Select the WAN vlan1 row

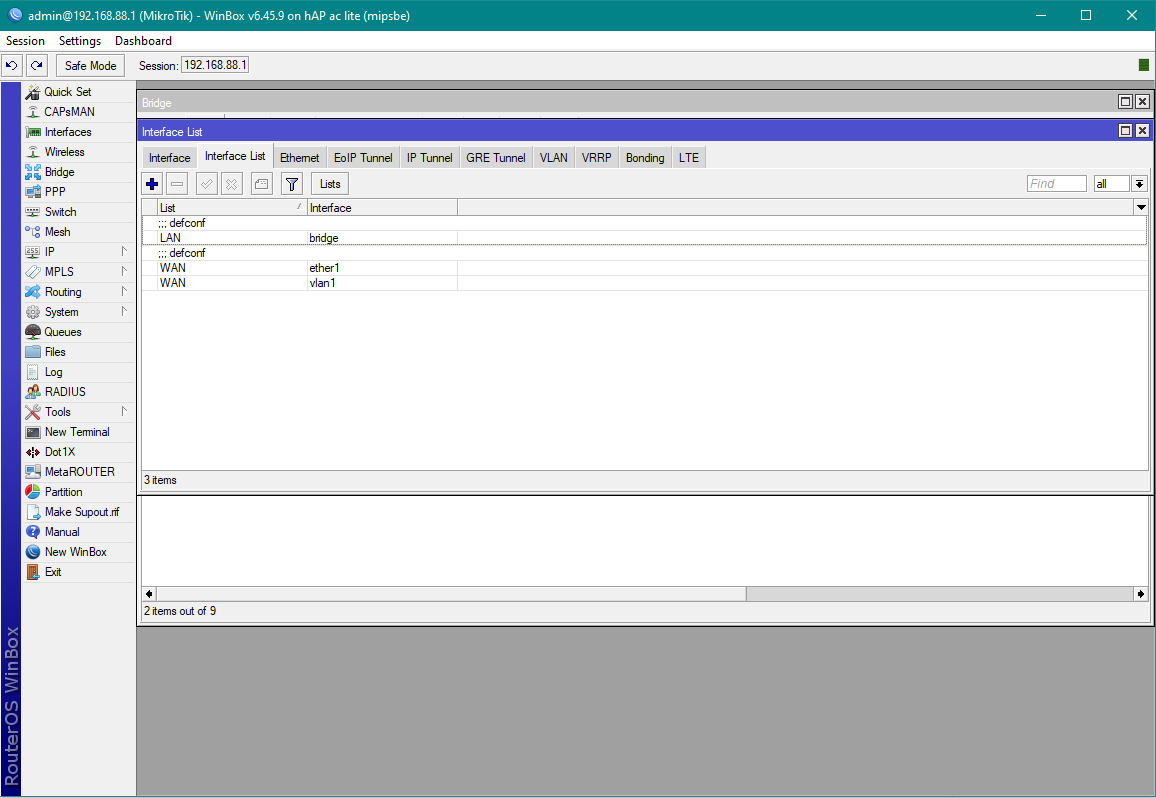click(644, 282)
